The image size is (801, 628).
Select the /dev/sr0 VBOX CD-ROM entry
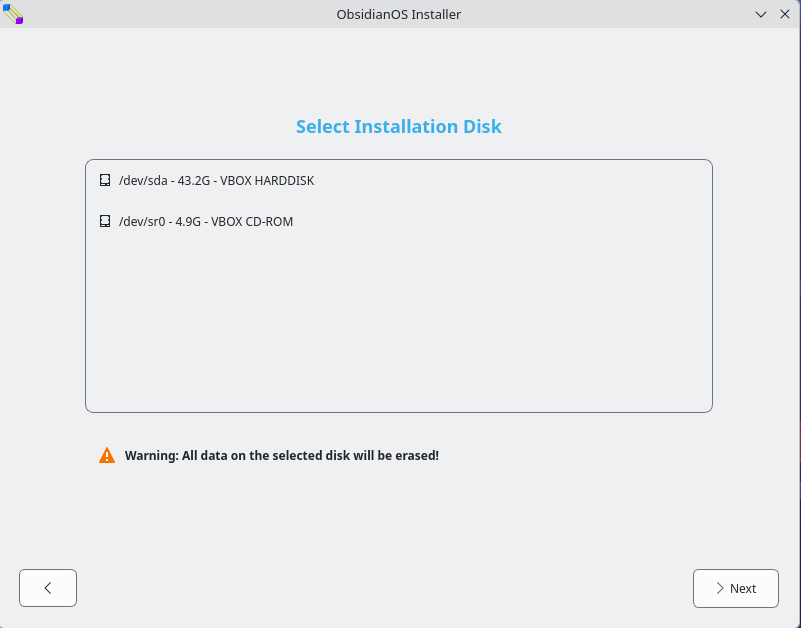point(205,221)
